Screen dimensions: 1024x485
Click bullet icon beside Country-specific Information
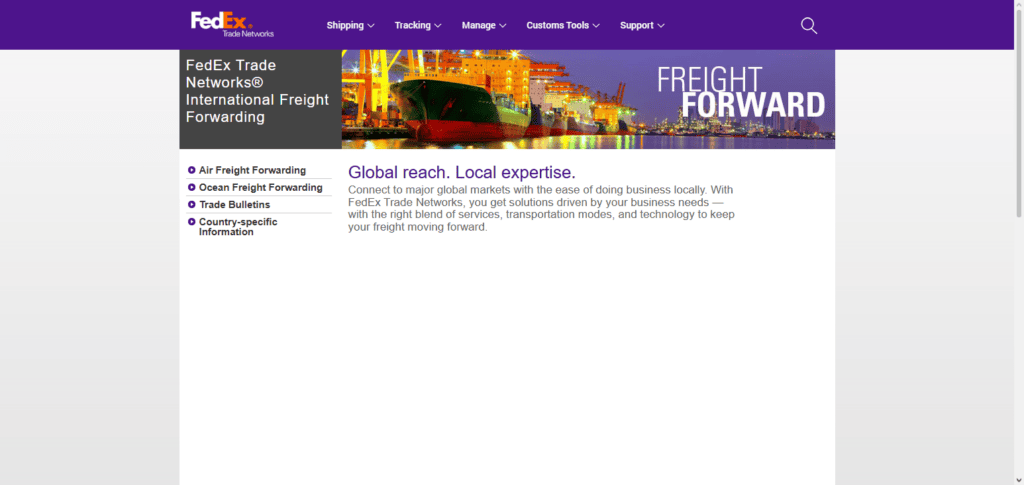click(191, 222)
